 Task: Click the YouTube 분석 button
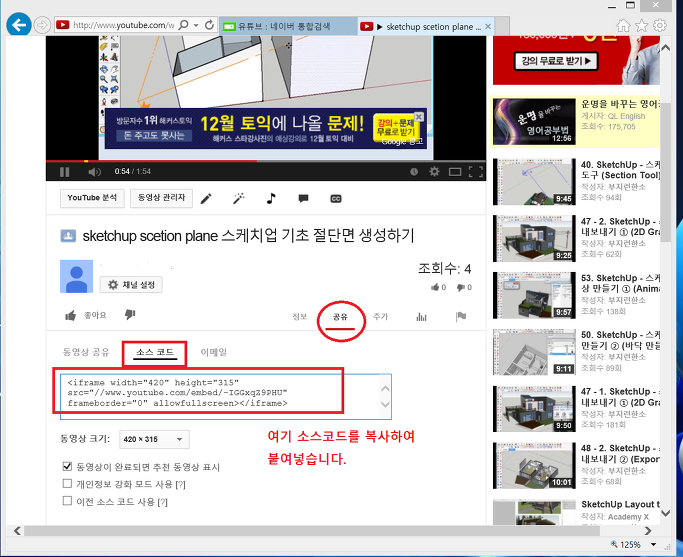(x=92, y=198)
